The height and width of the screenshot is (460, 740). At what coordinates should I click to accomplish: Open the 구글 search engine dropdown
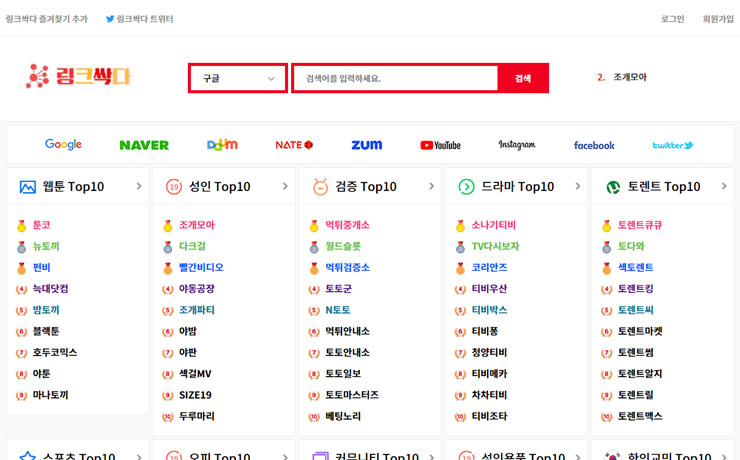click(x=238, y=78)
